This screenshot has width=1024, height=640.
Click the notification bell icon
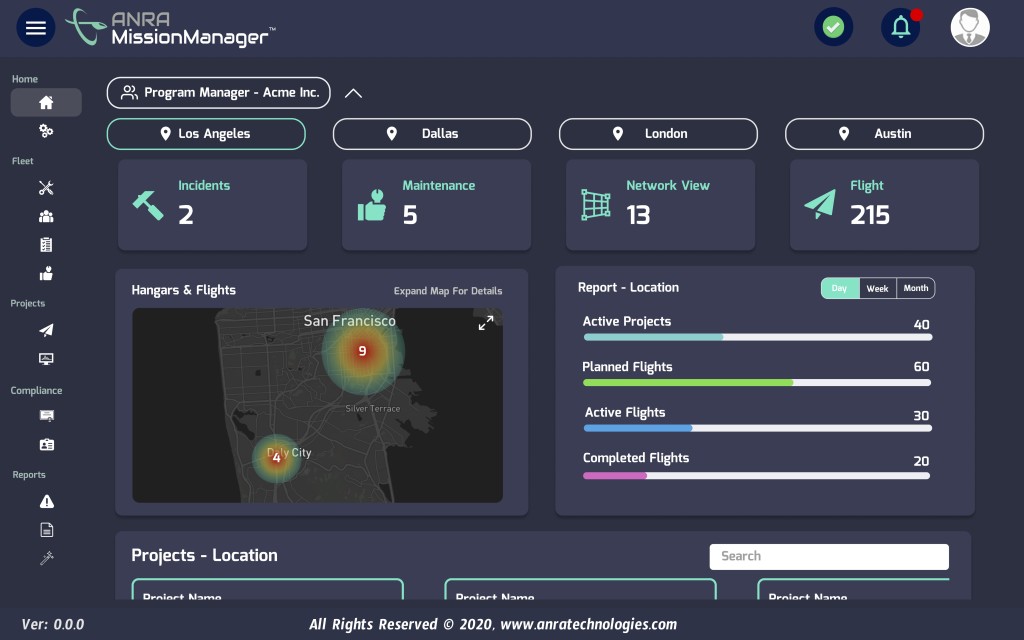coord(901,27)
